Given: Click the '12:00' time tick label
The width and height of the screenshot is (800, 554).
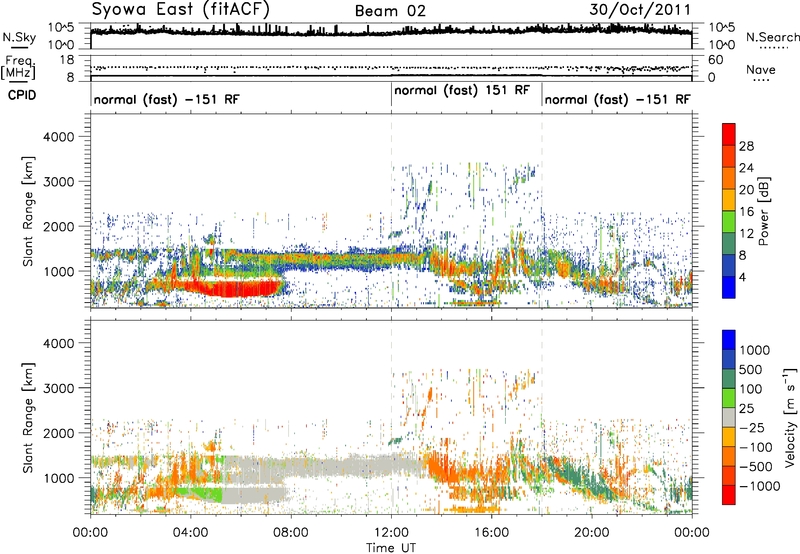Looking at the screenshot, I should click(x=391, y=533).
